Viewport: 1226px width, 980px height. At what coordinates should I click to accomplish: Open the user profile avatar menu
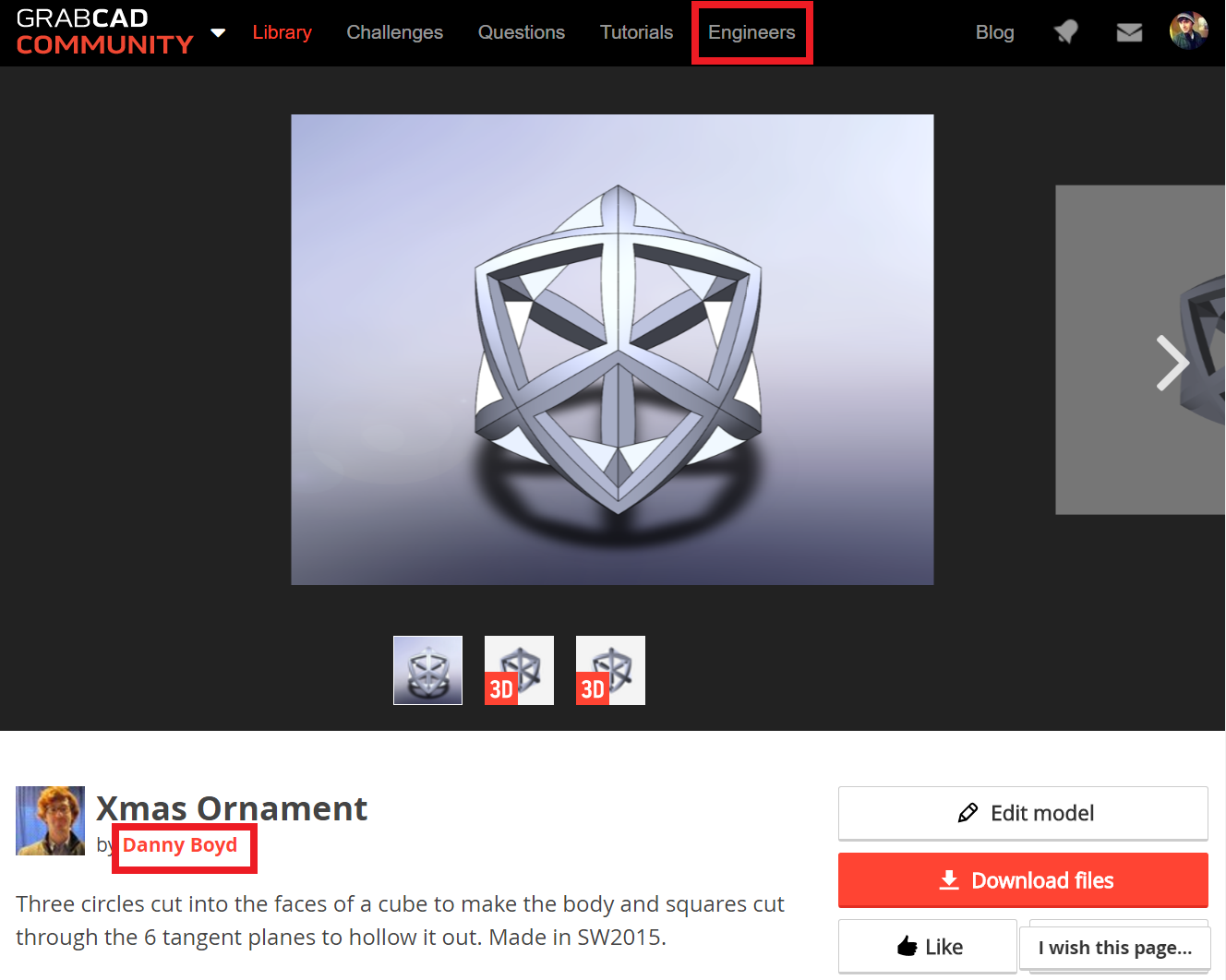1188,31
